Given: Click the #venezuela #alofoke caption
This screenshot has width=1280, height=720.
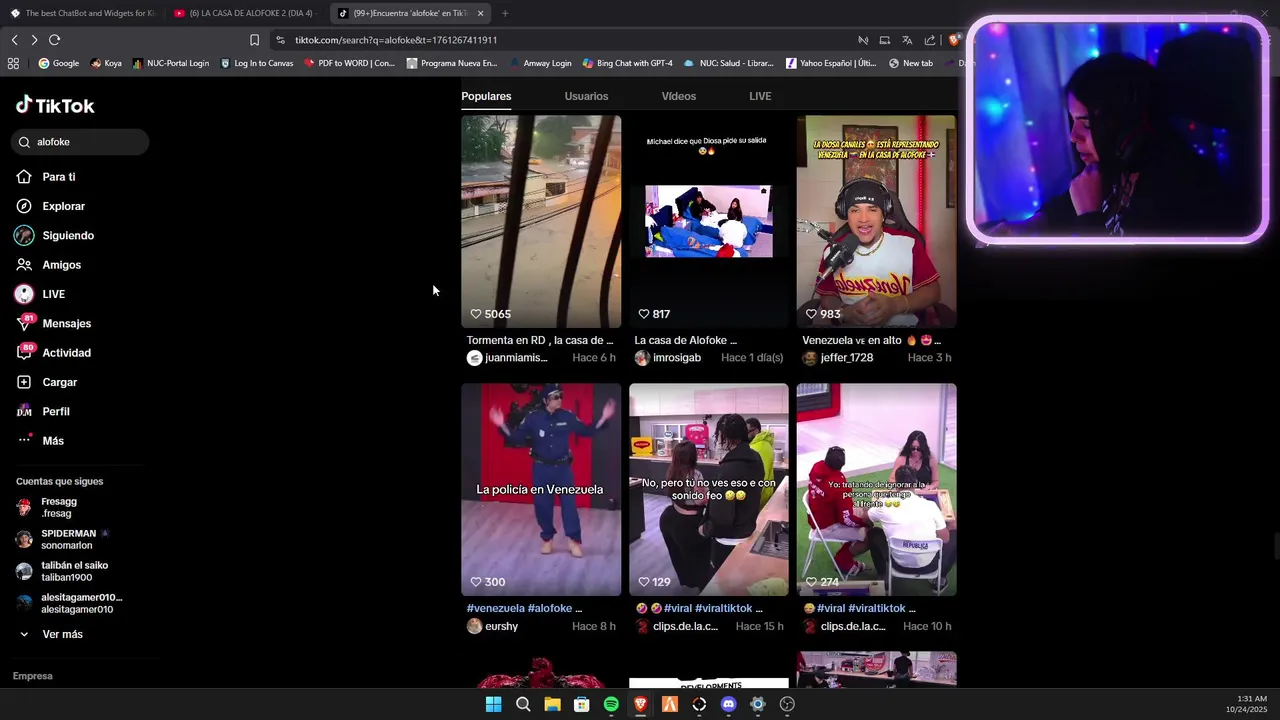Looking at the screenshot, I should click(524, 608).
